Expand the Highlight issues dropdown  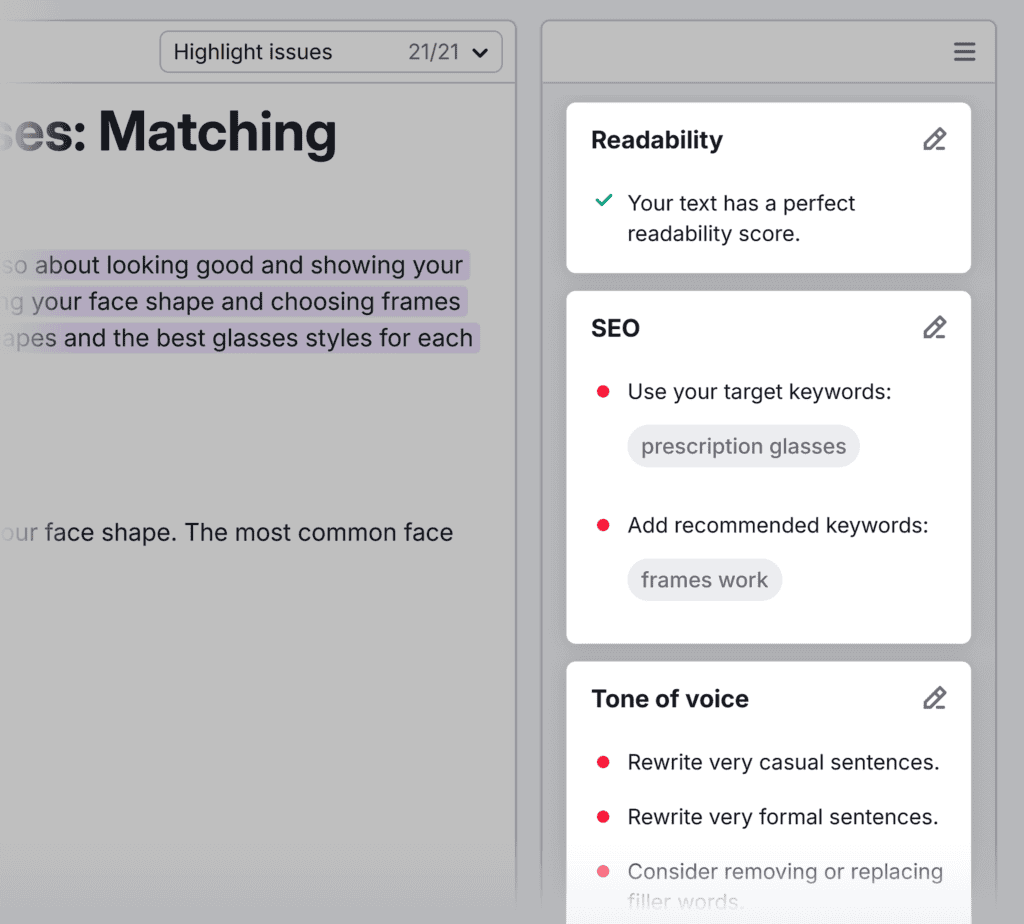point(330,52)
